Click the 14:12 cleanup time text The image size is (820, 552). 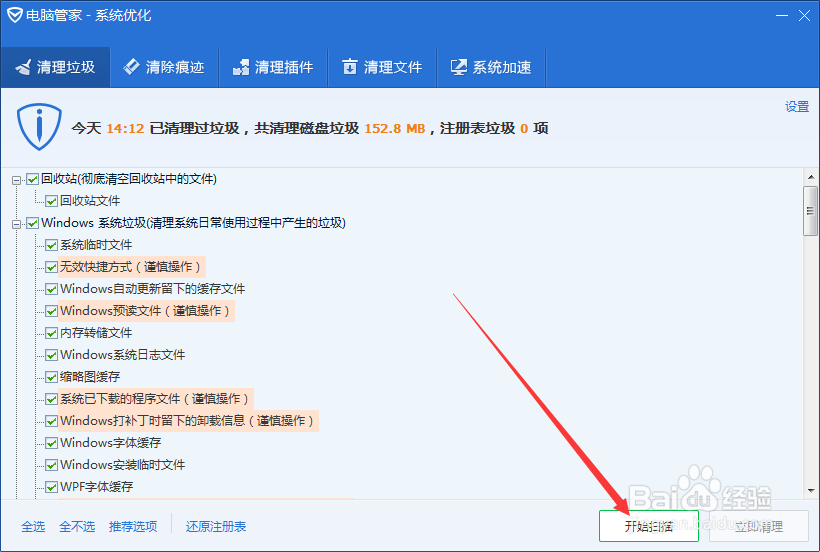(126, 129)
